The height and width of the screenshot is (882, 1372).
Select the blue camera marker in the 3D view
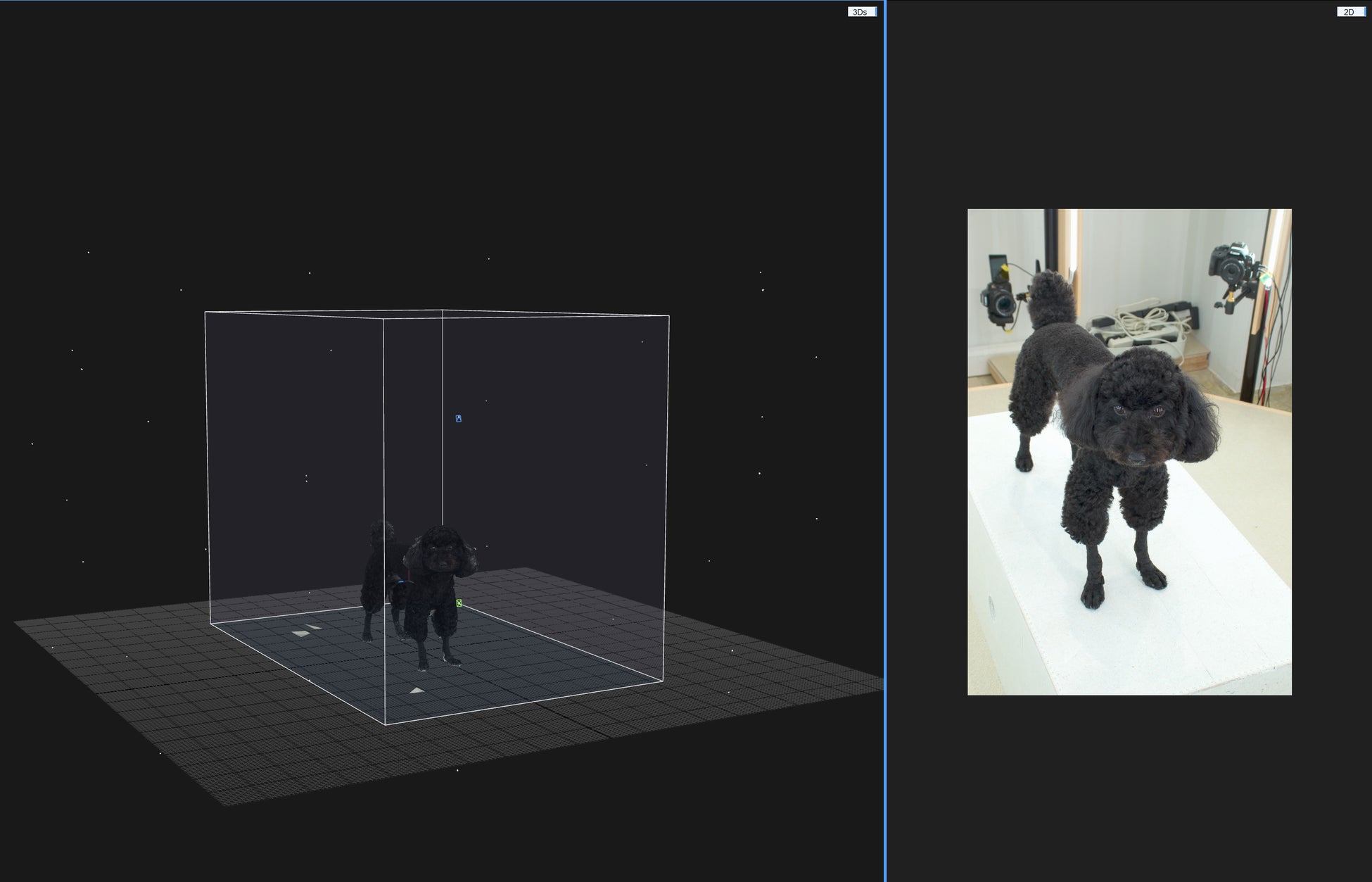tap(458, 418)
